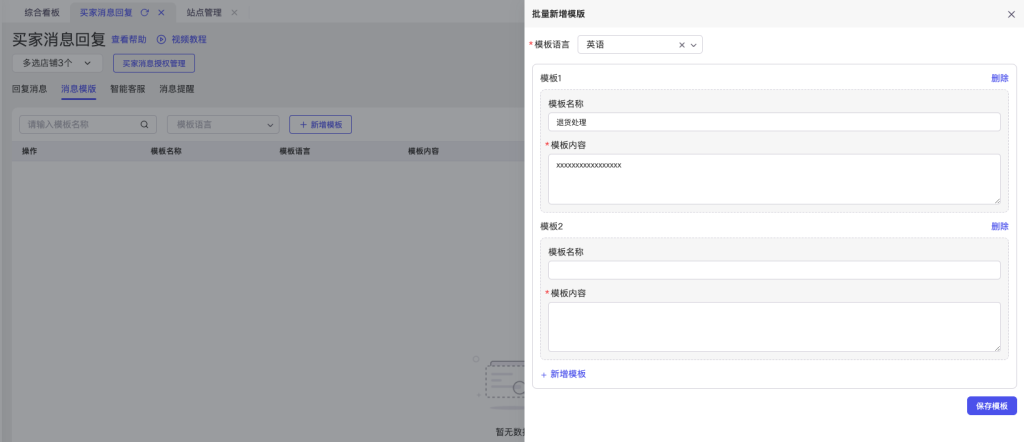This screenshot has height=442, width=1024.
Task: Clear the selected 英语 language value
Action: tap(682, 45)
